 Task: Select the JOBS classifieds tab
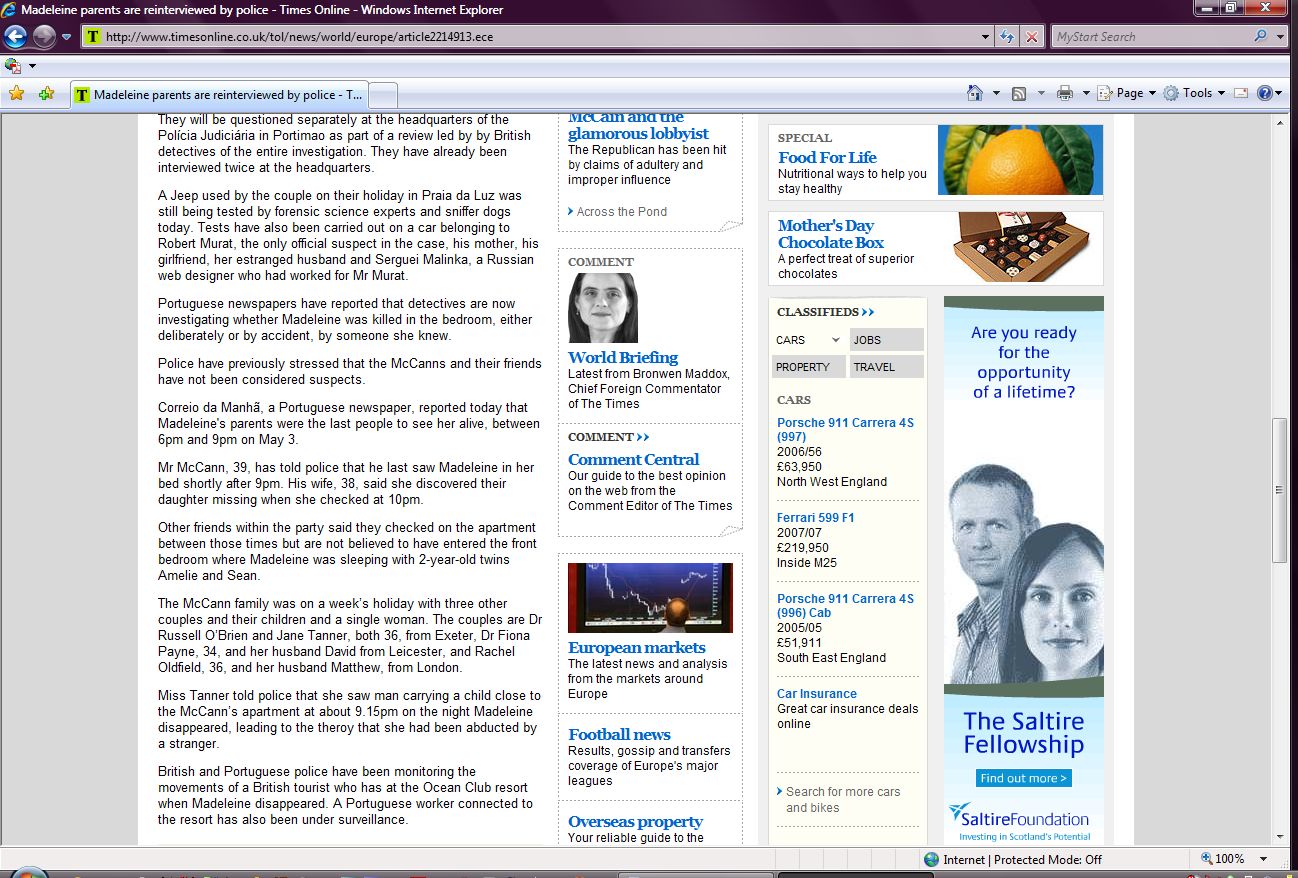886,340
